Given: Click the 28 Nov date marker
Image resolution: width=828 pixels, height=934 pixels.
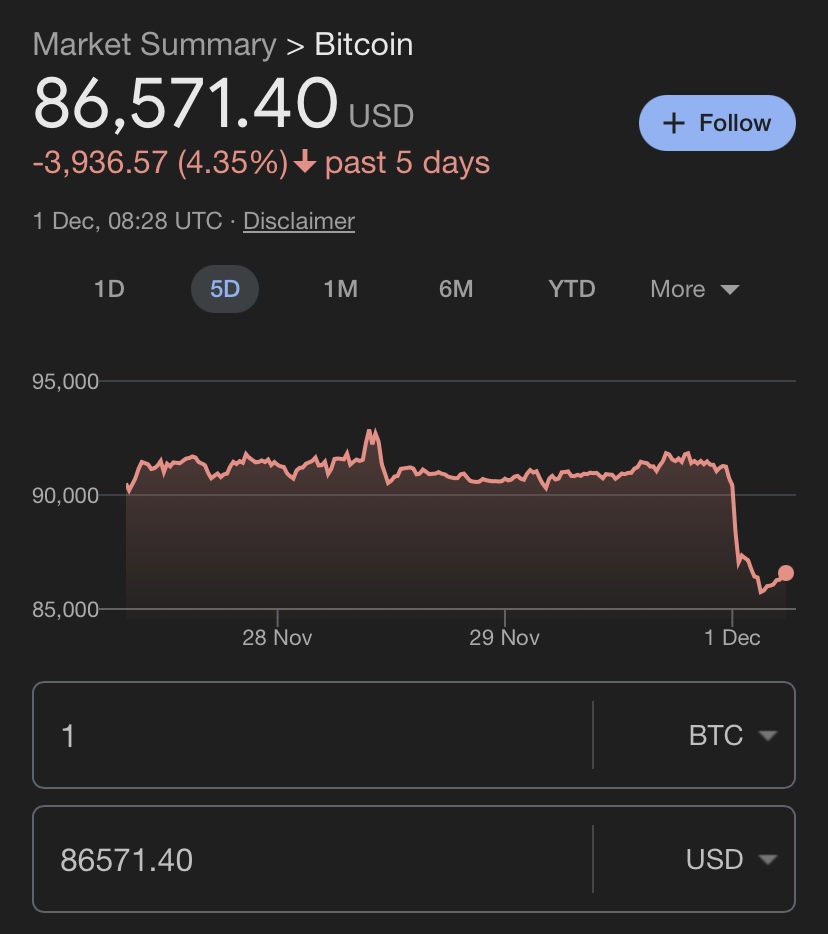Looking at the screenshot, I should [277, 637].
